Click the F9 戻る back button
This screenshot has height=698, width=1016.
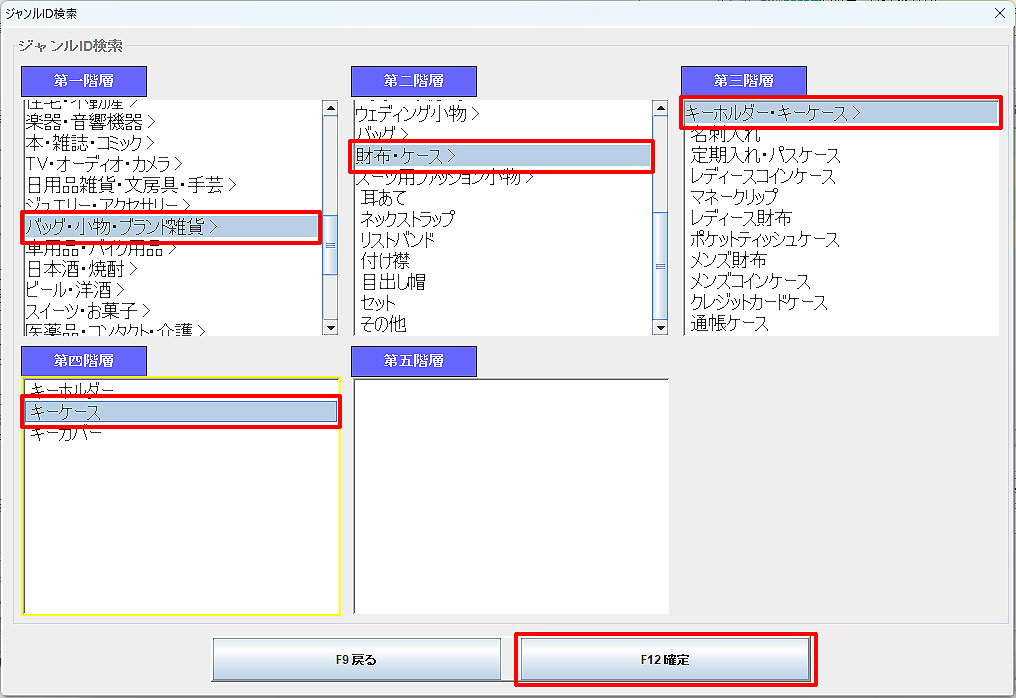point(356,660)
